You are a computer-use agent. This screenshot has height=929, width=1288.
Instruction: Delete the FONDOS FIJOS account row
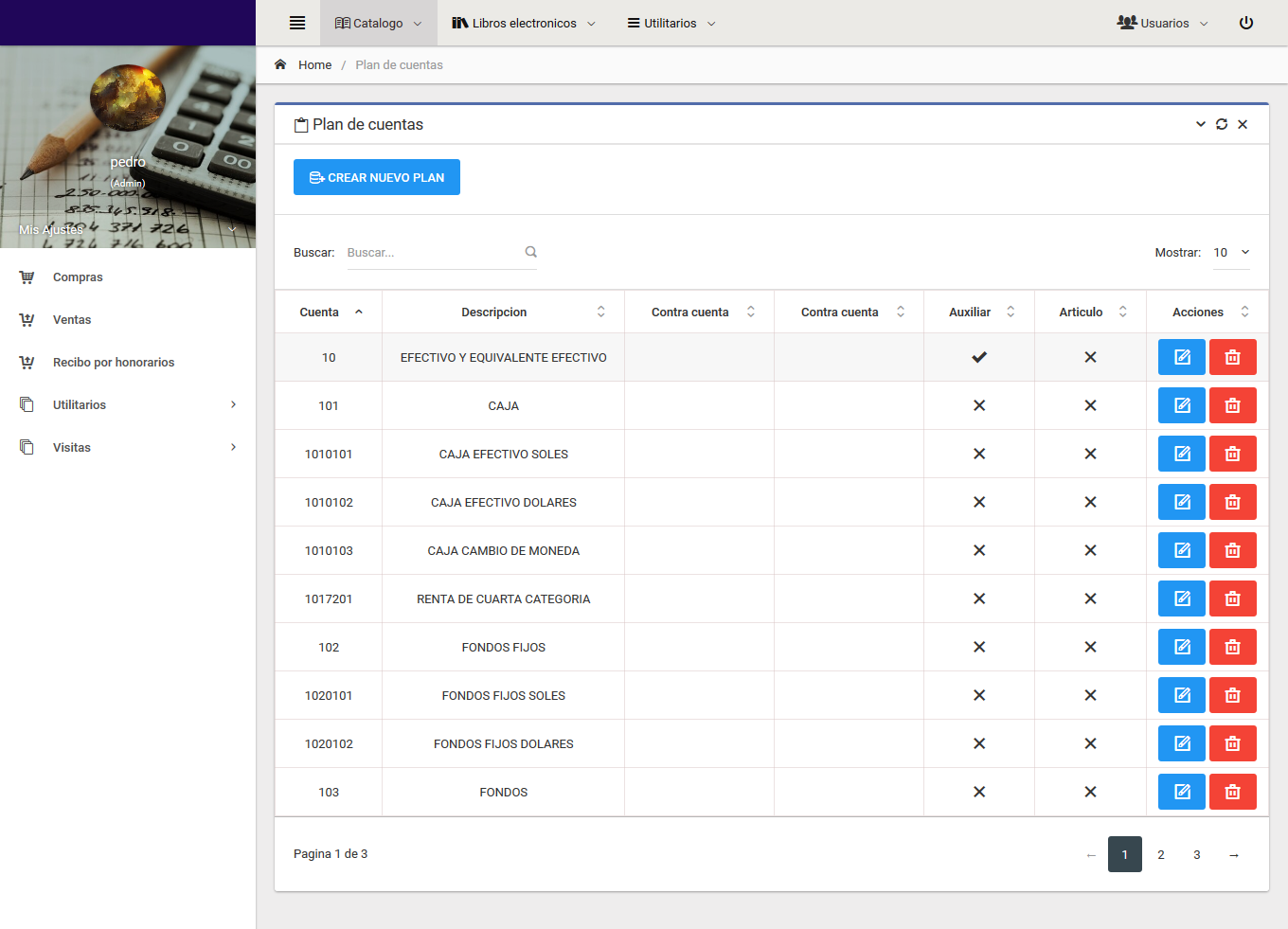pyautogui.click(x=1232, y=647)
